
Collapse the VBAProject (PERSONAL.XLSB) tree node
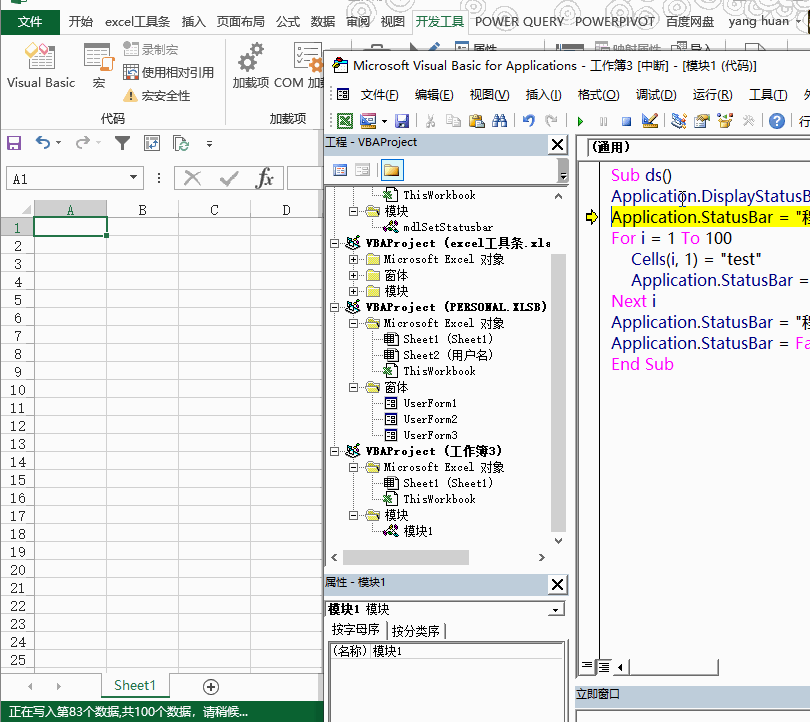[x=336, y=307]
